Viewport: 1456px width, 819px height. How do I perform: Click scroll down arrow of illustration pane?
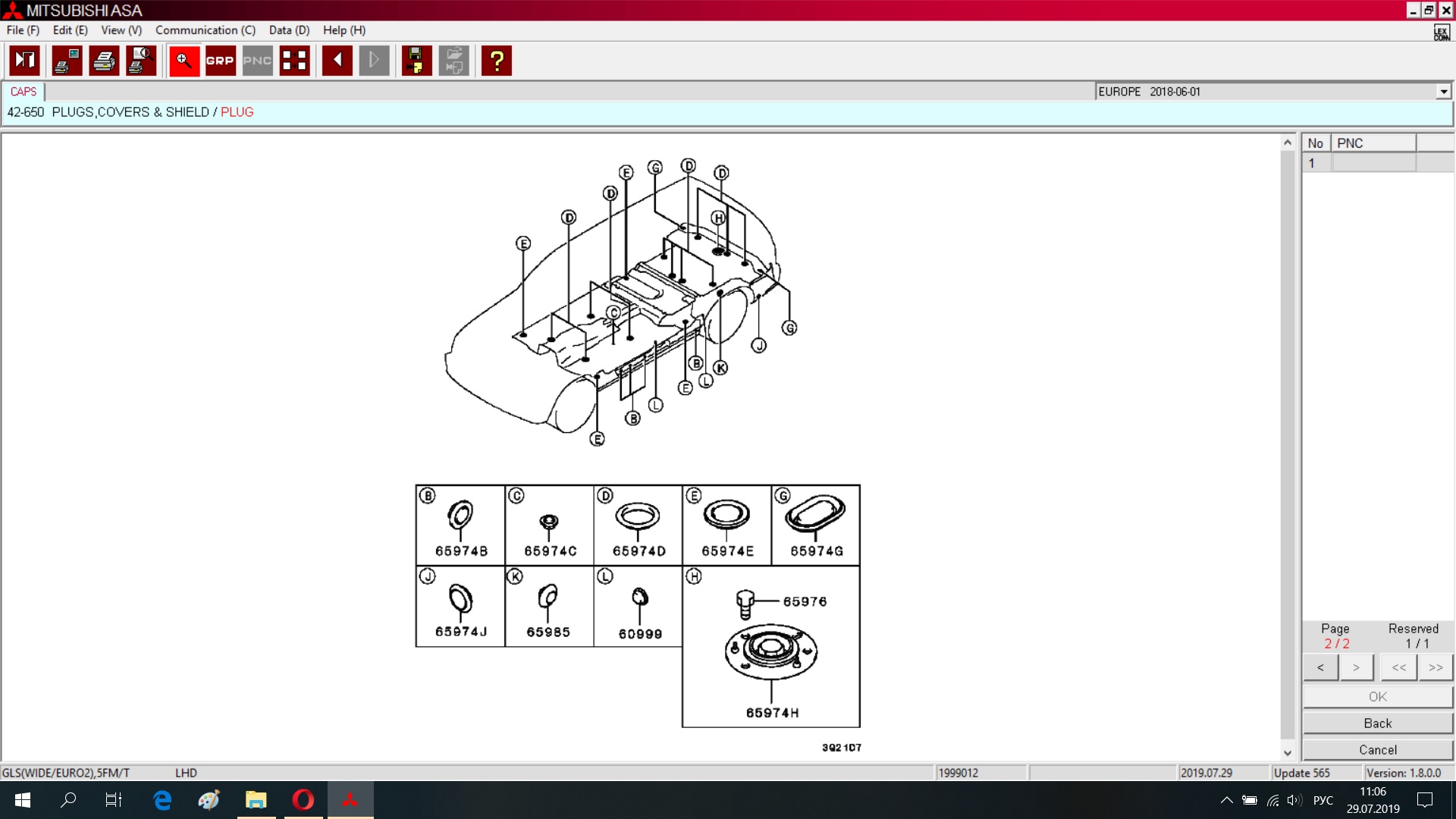pyautogui.click(x=1287, y=753)
